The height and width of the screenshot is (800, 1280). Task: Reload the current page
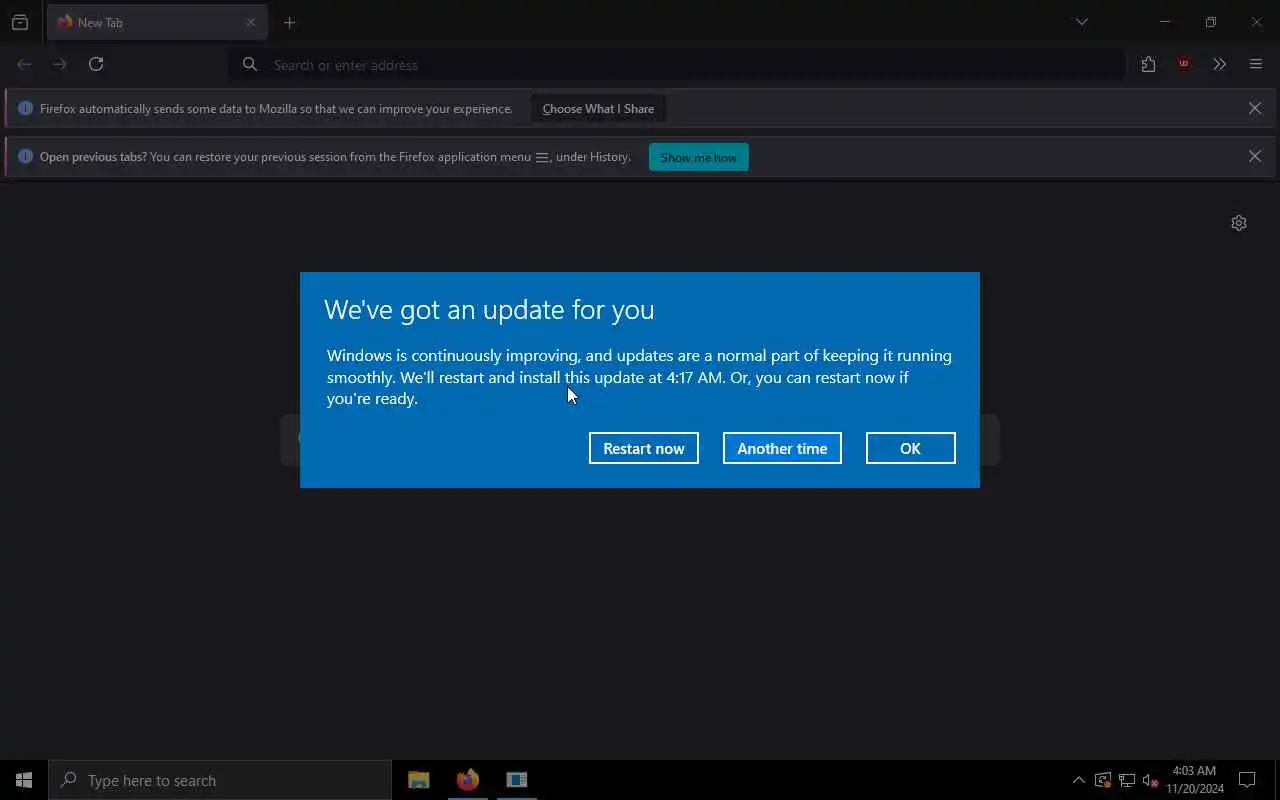pos(96,64)
